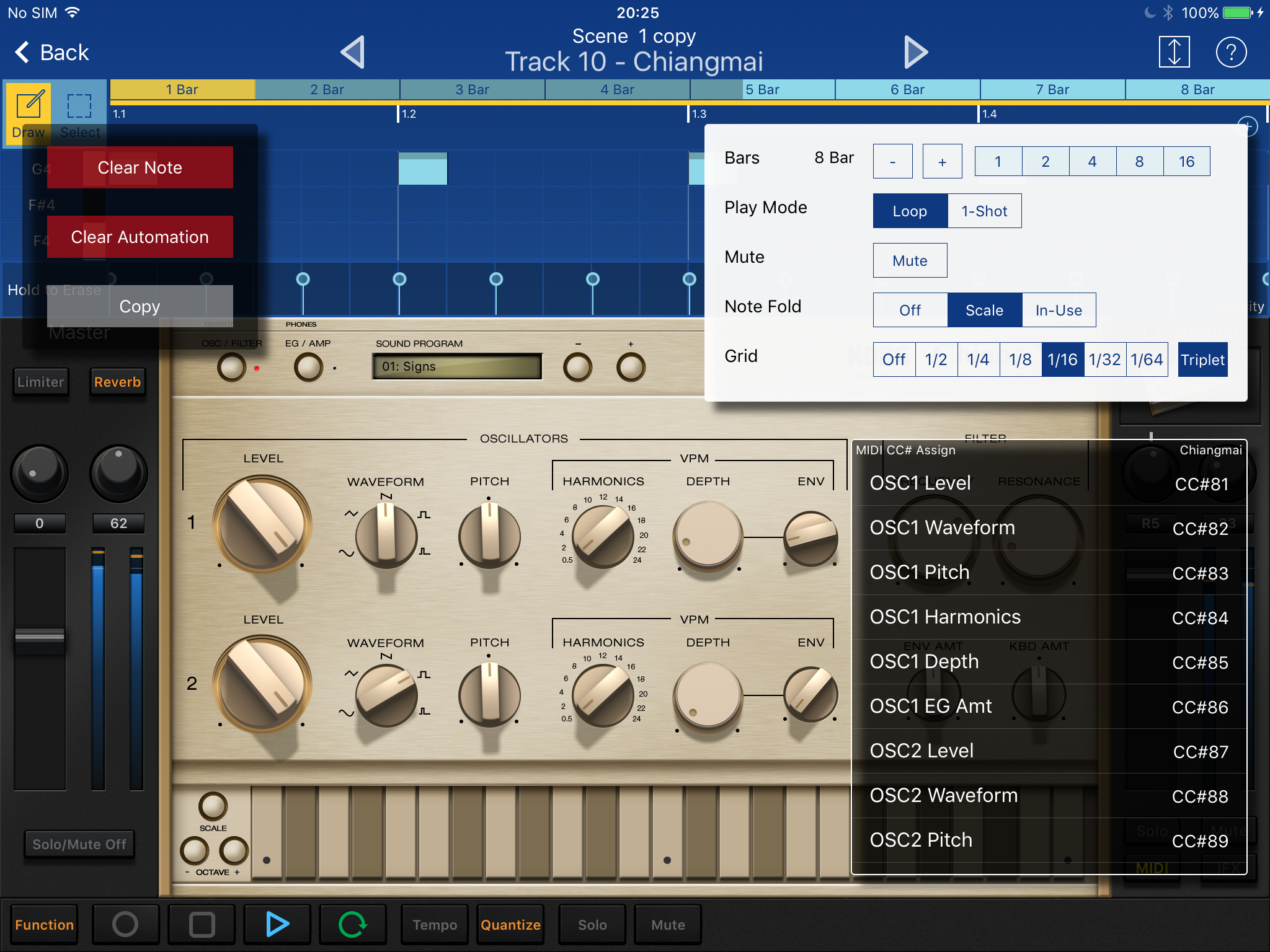Viewport: 1270px width, 952px height.
Task: Click the octave minus button
Action: [195, 851]
